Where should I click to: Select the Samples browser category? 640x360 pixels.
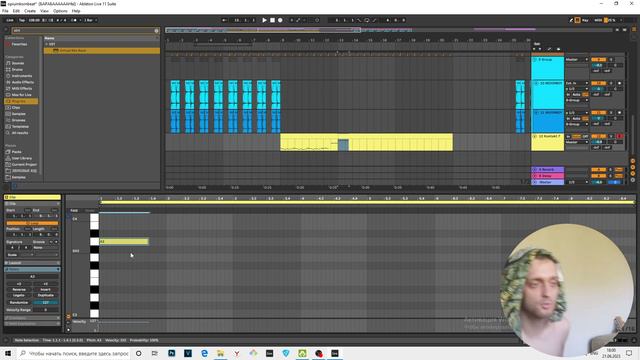tap(18, 114)
